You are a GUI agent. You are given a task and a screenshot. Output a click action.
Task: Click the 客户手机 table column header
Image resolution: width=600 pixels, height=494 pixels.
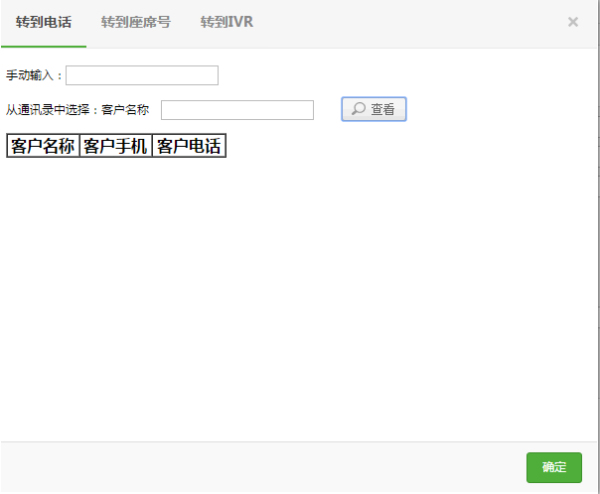[x=115, y=146]
